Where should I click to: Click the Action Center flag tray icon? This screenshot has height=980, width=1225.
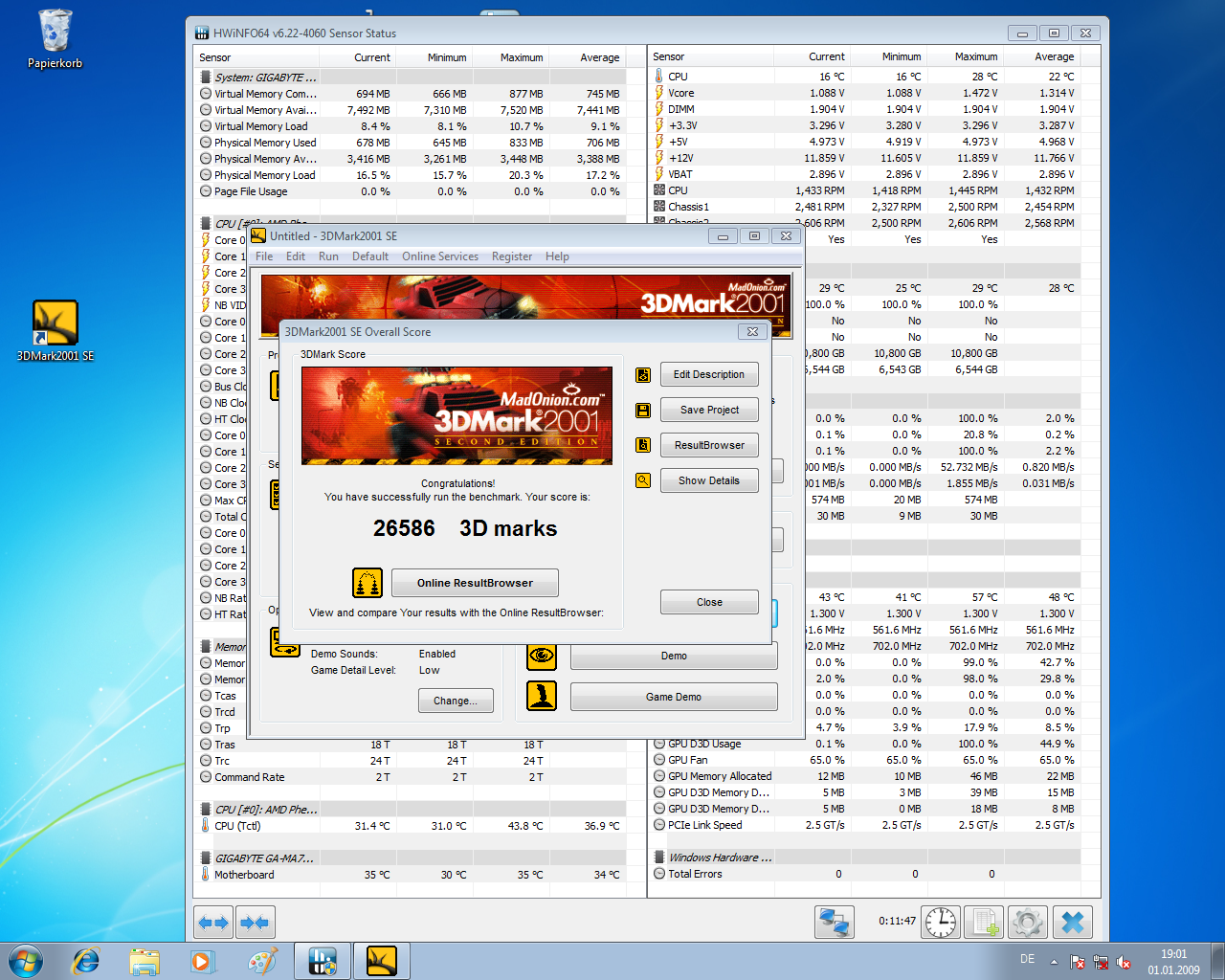tap(1078, 962)
